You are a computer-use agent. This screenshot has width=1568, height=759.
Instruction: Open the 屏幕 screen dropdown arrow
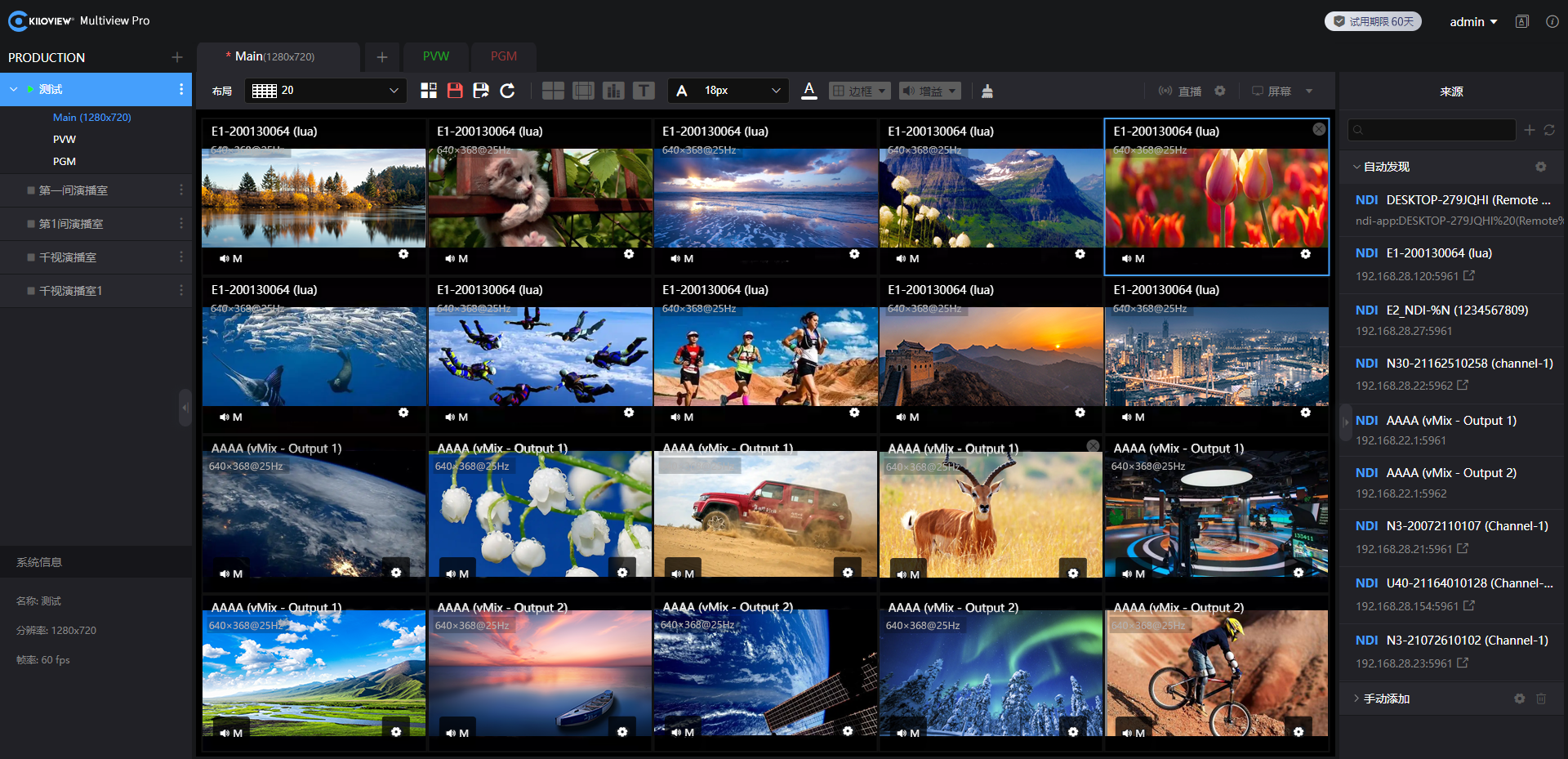click(1309, 91)
